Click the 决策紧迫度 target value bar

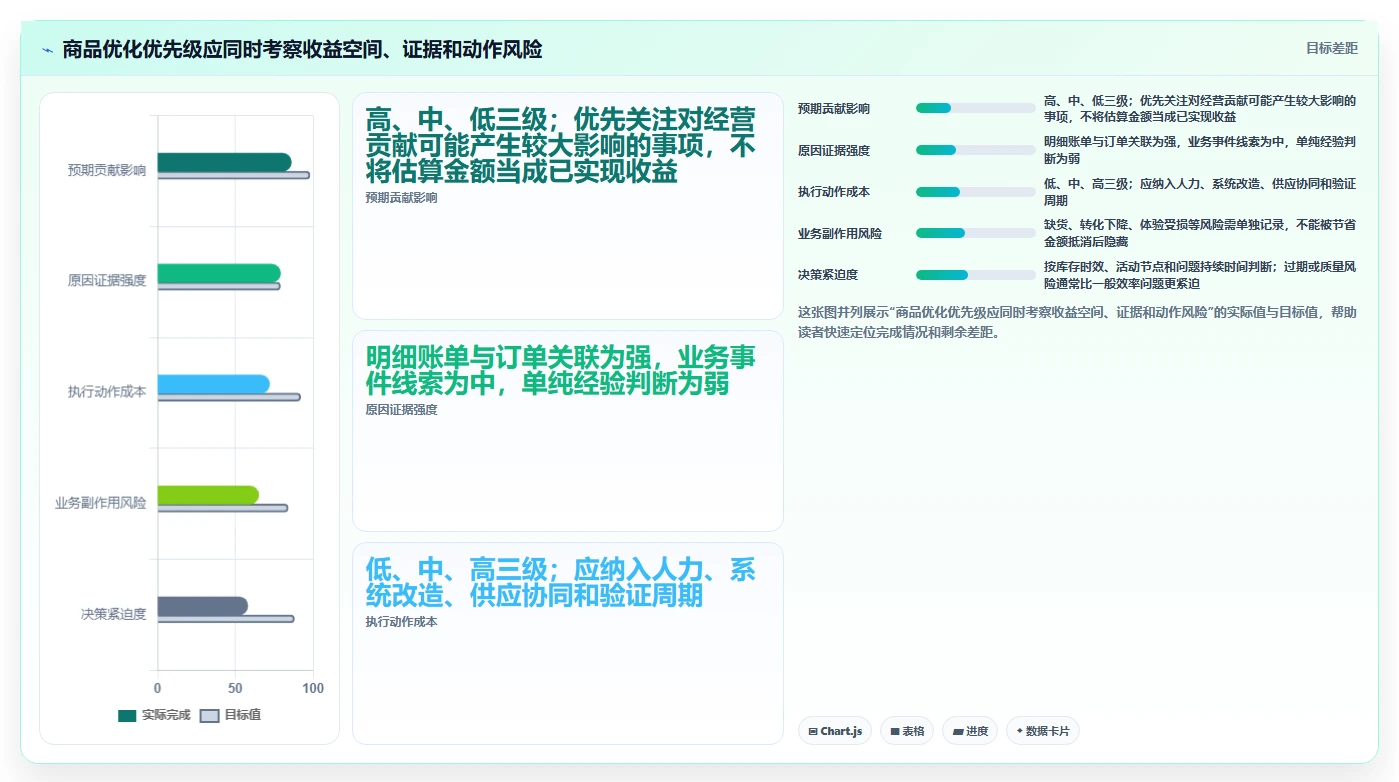(226, 619)
